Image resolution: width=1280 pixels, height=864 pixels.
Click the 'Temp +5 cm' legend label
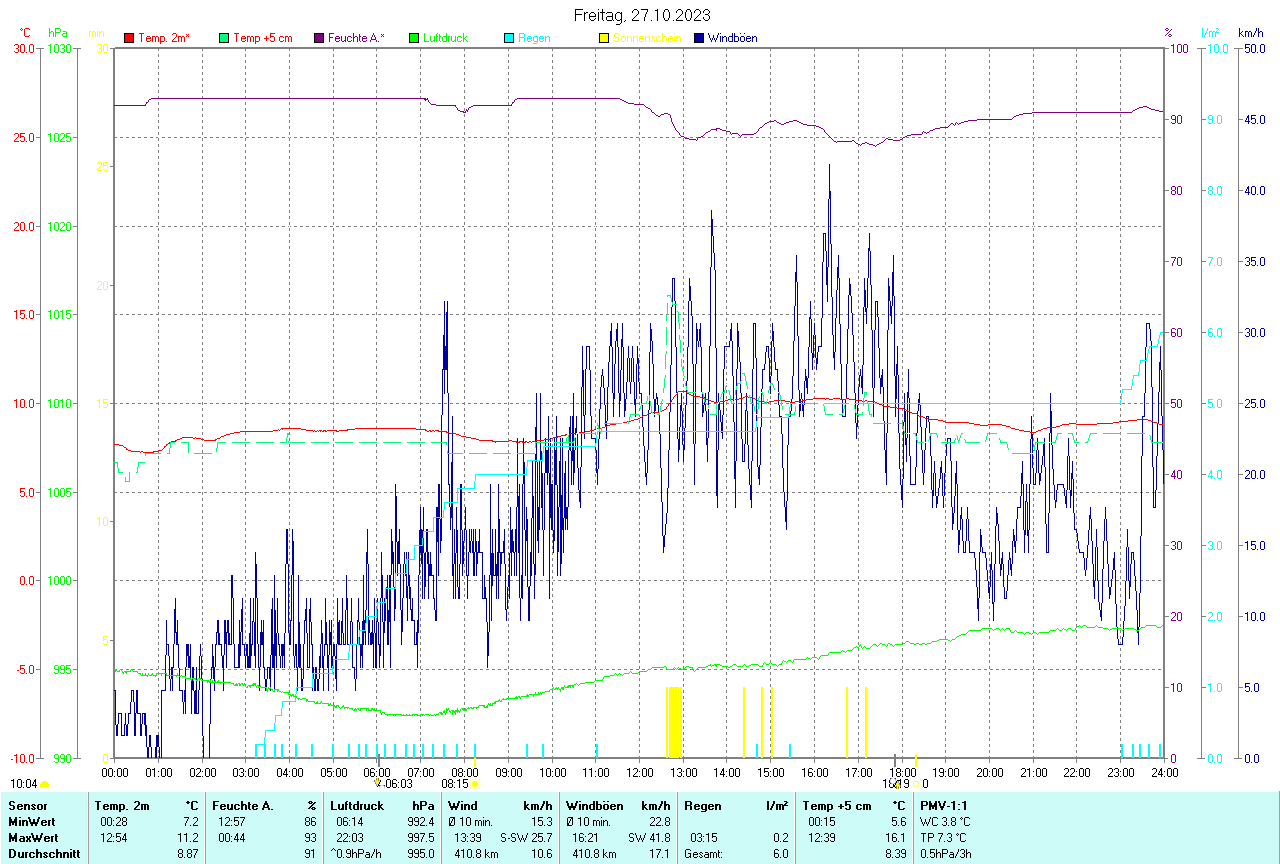(x=262, y=38)
